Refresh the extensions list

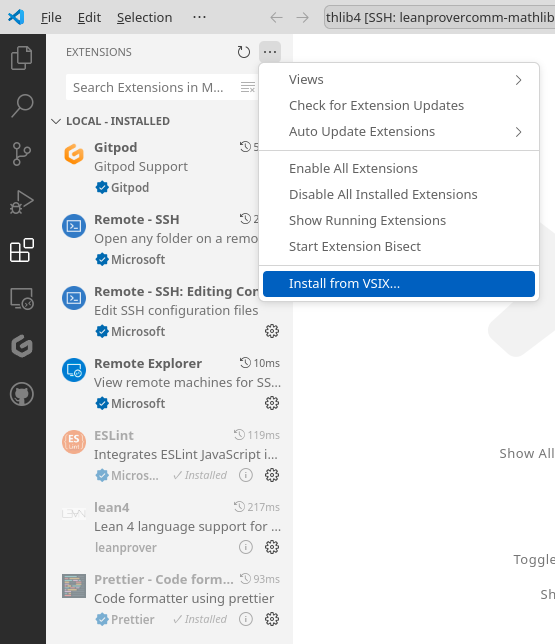point(244,52)
